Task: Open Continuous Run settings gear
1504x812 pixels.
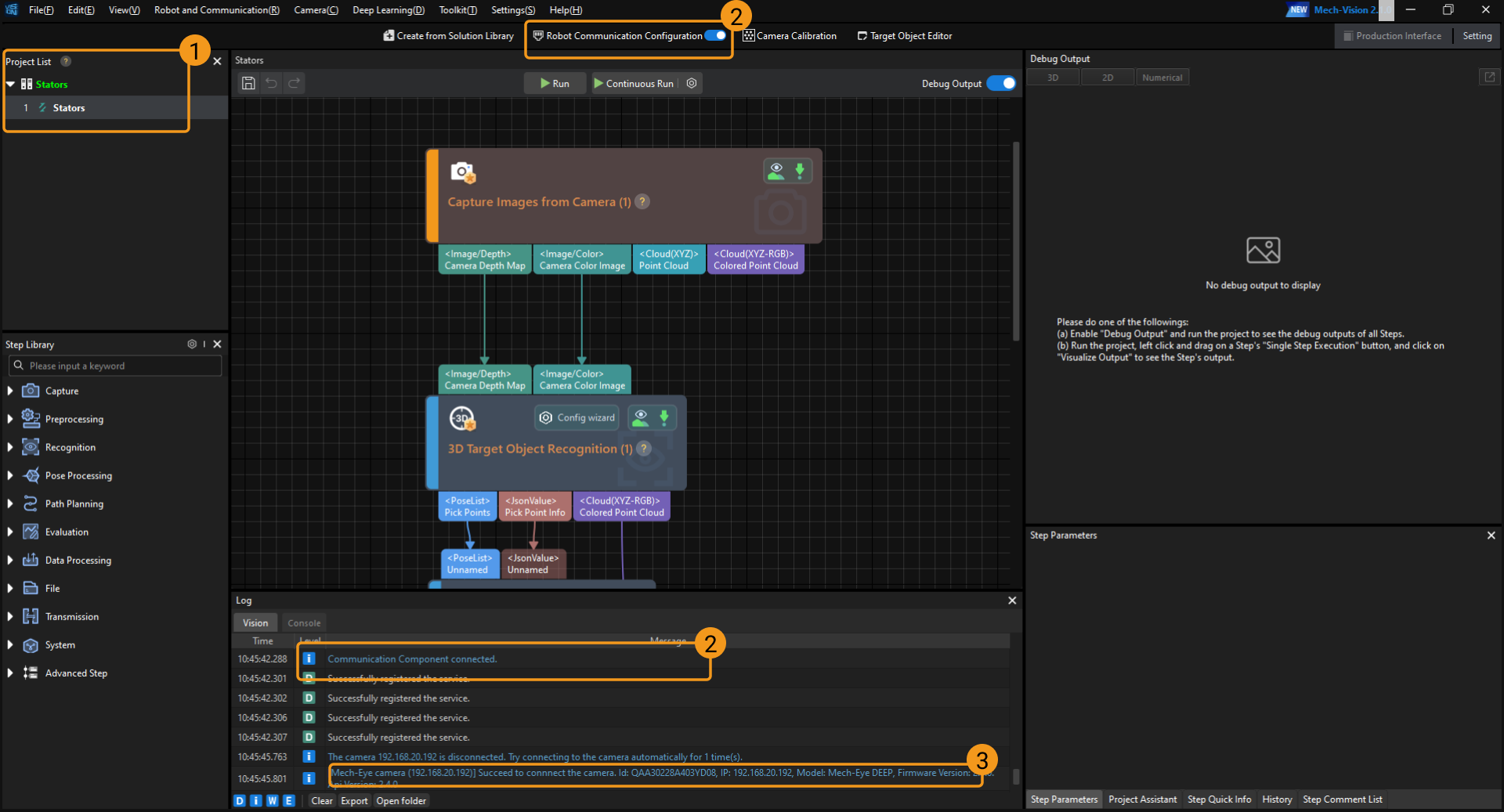Action: (x=692, y=83)
